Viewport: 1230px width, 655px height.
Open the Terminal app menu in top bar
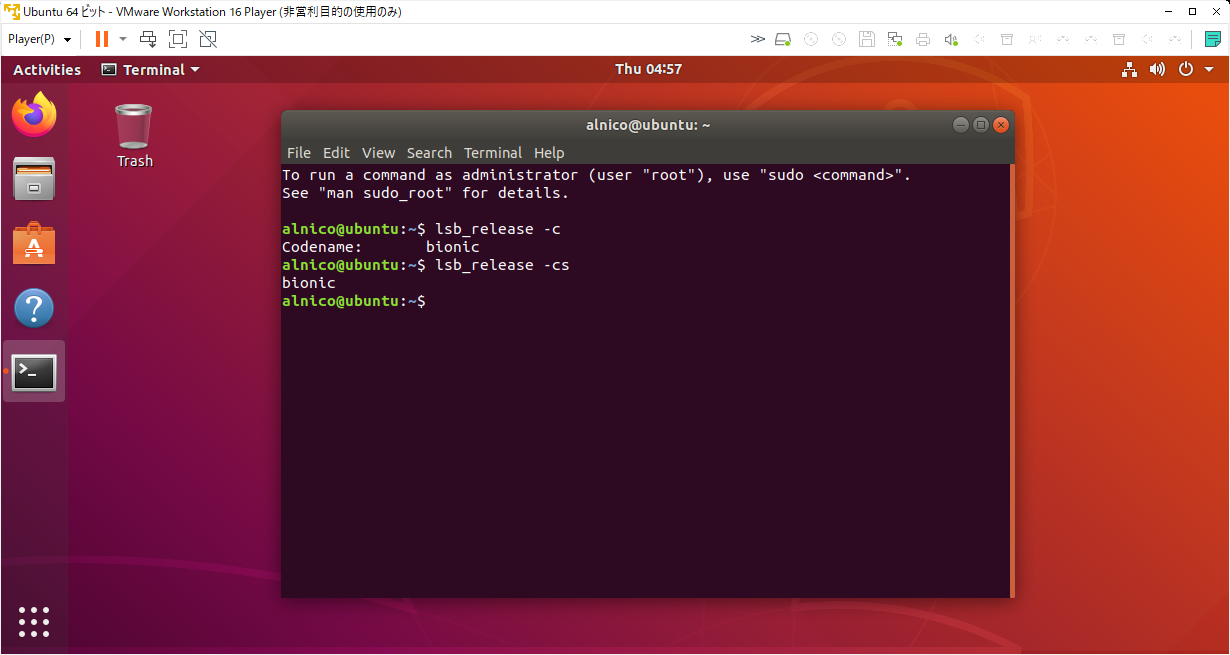[150, 69]
